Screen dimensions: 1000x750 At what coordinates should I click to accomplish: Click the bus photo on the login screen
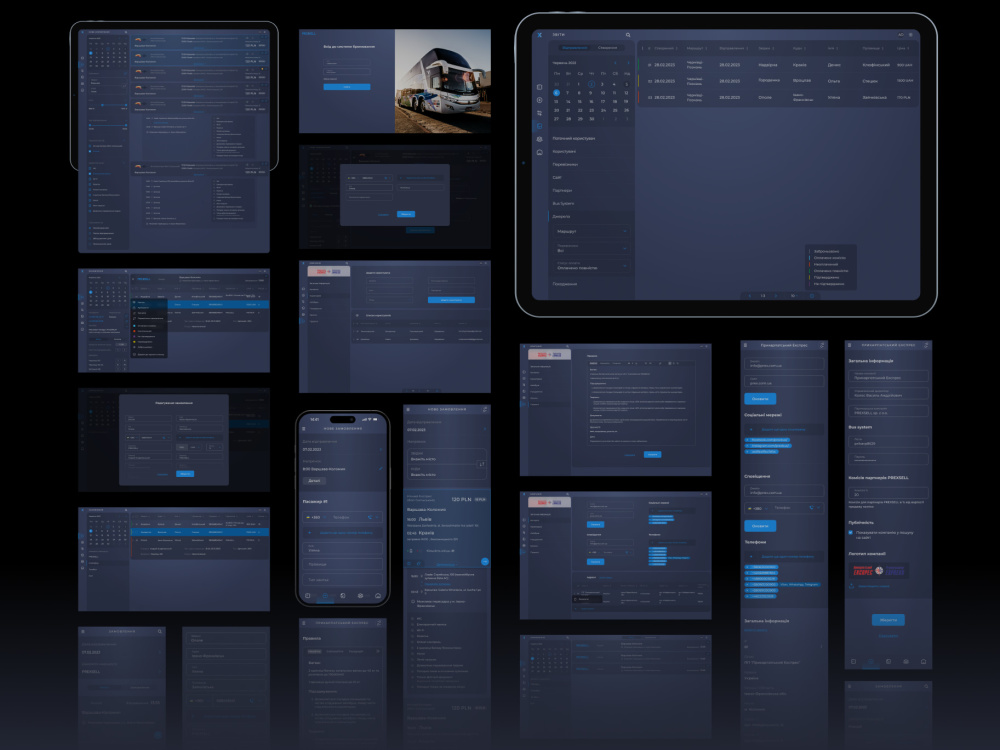pos(443,81)
